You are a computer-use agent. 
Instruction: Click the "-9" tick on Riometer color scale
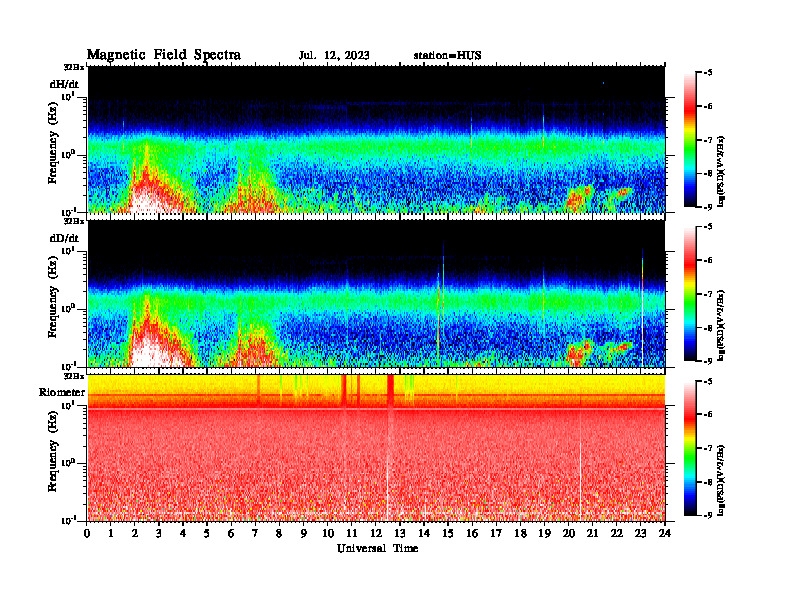pyautogui.click(x=708, y=515)
